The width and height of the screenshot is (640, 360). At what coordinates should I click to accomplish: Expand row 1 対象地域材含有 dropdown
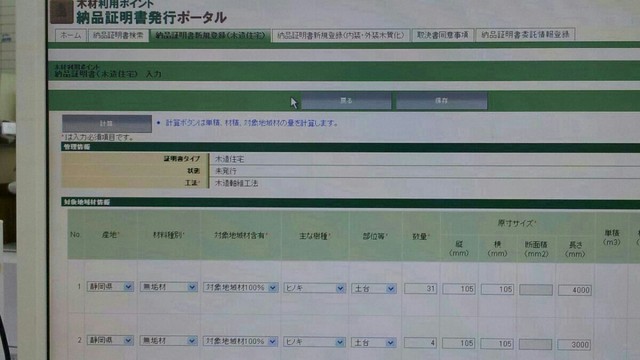coord(240,287)
